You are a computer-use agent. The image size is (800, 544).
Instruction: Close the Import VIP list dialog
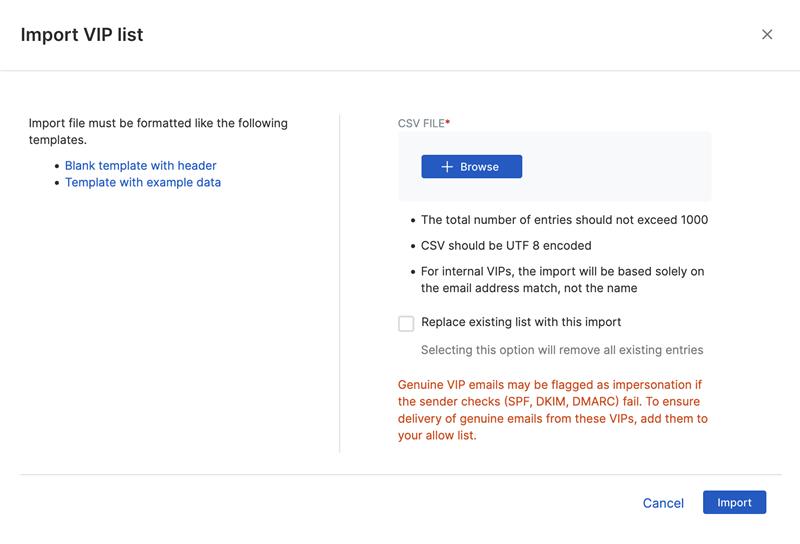coord(767,34)
